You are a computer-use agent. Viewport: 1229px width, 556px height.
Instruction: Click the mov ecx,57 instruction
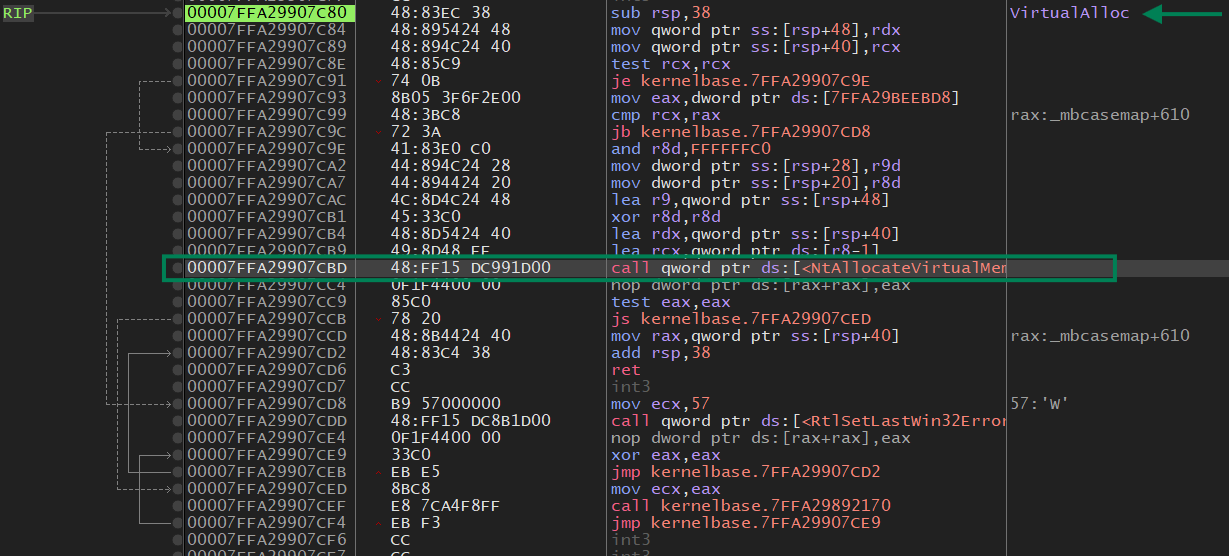(x=660, y=404)
